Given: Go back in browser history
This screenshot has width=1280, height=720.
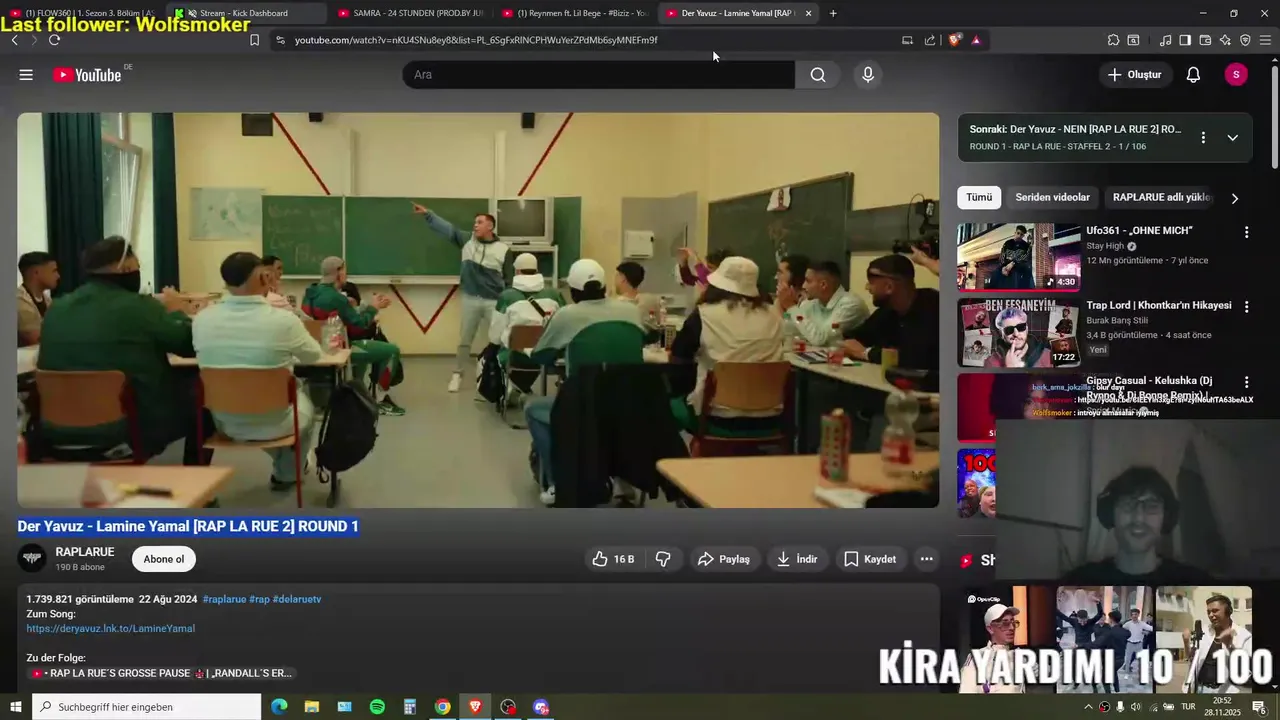Looking at the screenshot, I should coord(14,40).
